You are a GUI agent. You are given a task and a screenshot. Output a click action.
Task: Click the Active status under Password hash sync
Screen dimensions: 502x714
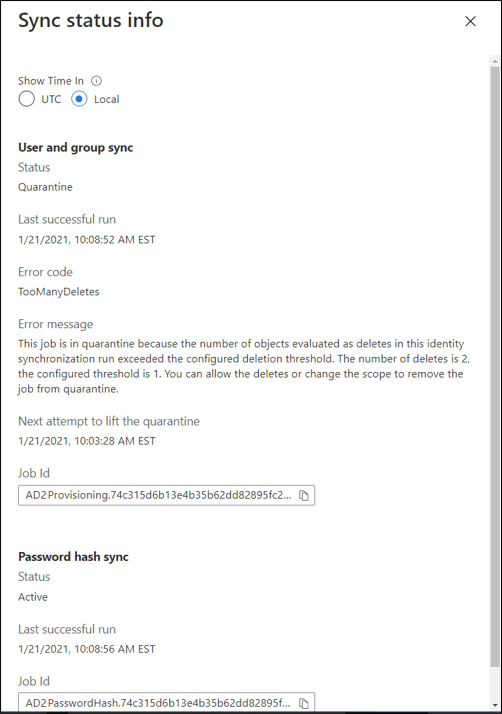(33, 597)
